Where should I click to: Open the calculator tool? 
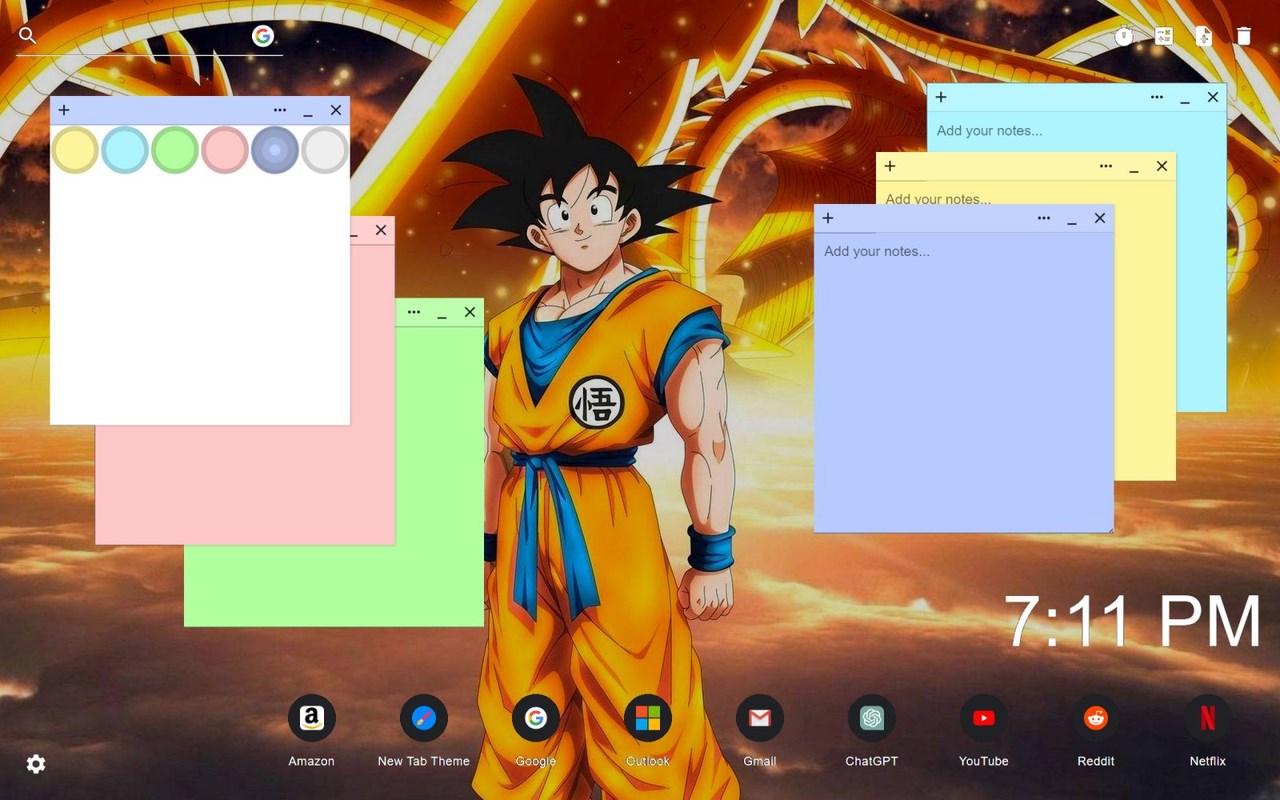click(x=1164, y=36)
